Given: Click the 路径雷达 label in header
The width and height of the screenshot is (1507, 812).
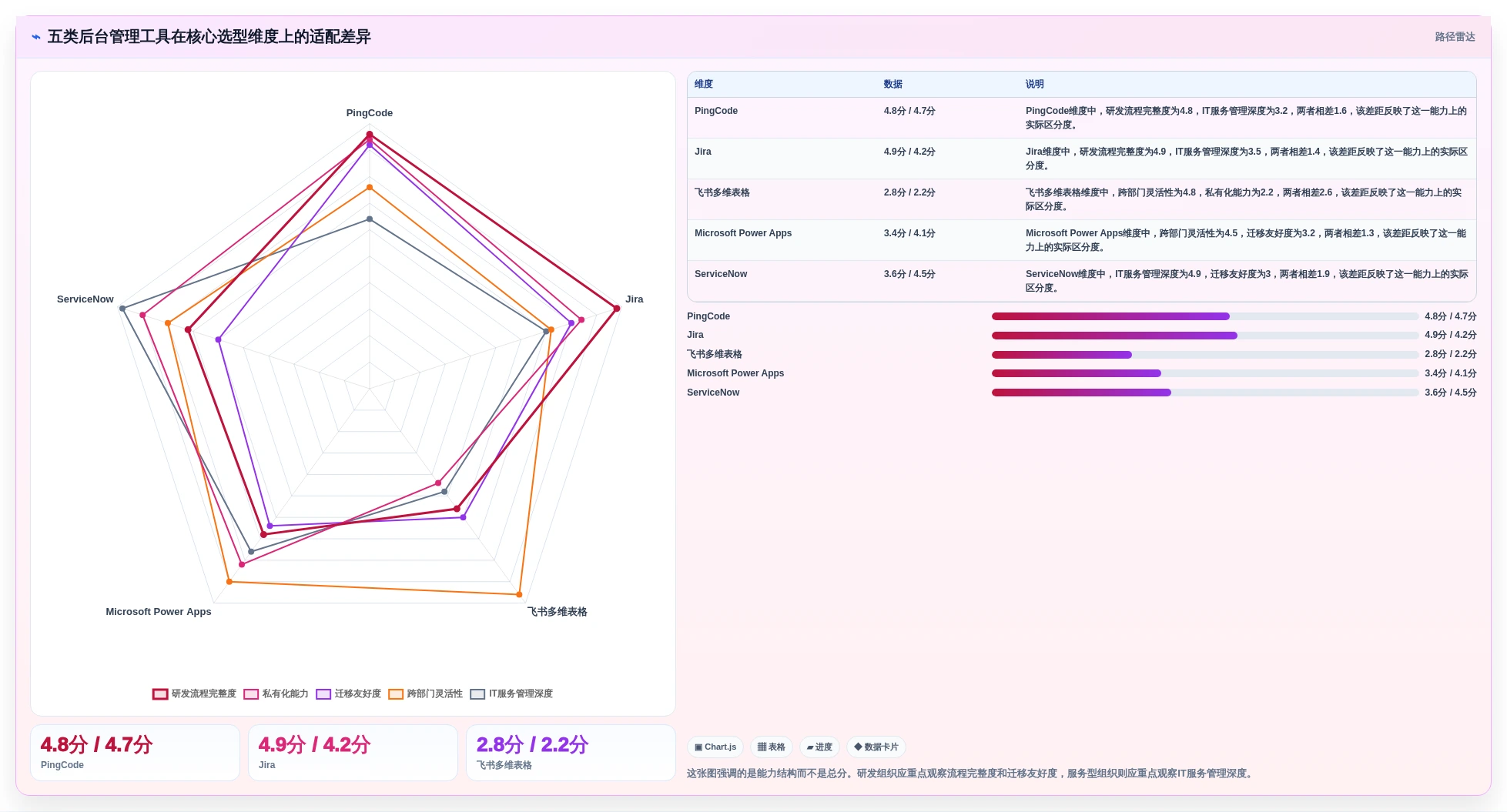Looking at the screenshot, I should click(x=1455, y=37).
